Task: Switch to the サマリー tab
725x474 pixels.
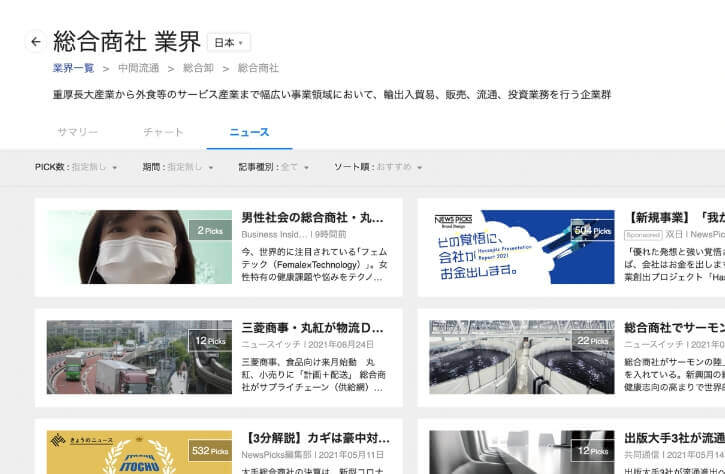Action: [77, 132]
